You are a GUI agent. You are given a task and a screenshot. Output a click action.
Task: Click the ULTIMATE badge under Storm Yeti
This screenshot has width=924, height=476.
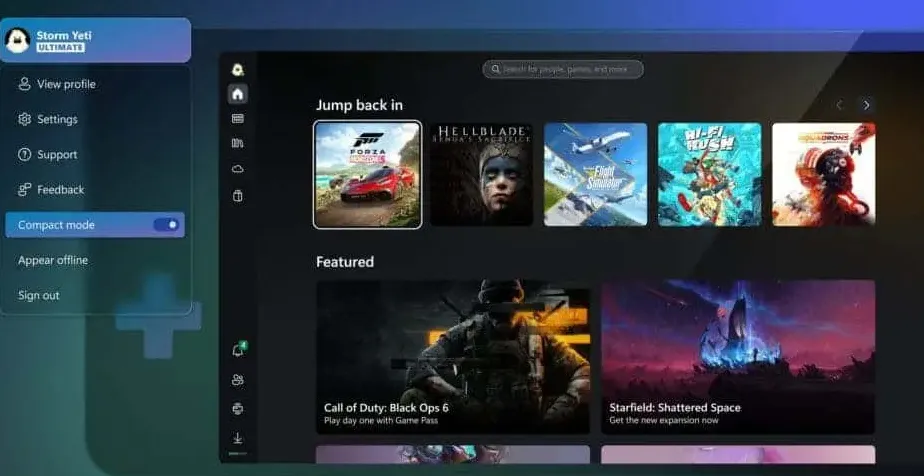pyautogui.click(x=60, y=48)
